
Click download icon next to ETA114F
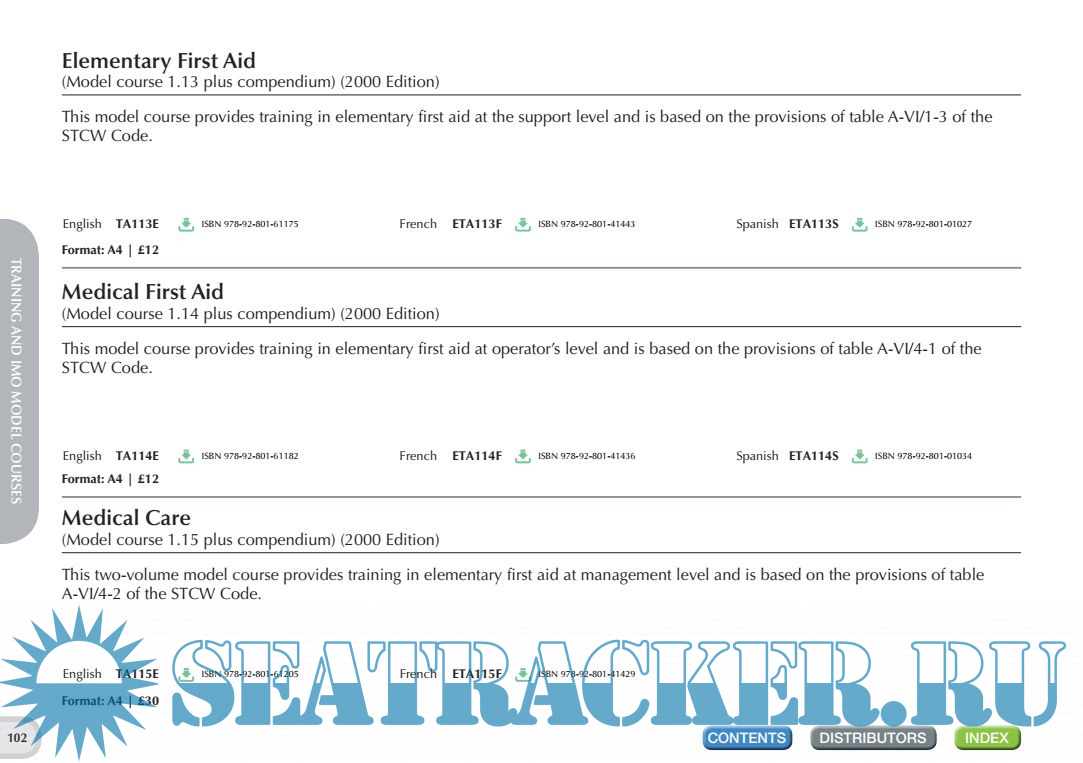click(x=522, y=456)
